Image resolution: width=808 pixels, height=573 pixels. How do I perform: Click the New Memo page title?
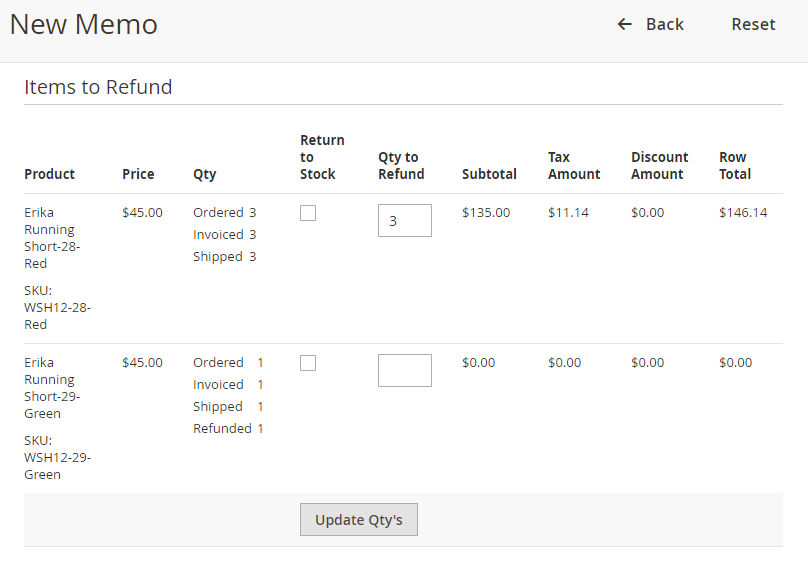tap(84, 24)
